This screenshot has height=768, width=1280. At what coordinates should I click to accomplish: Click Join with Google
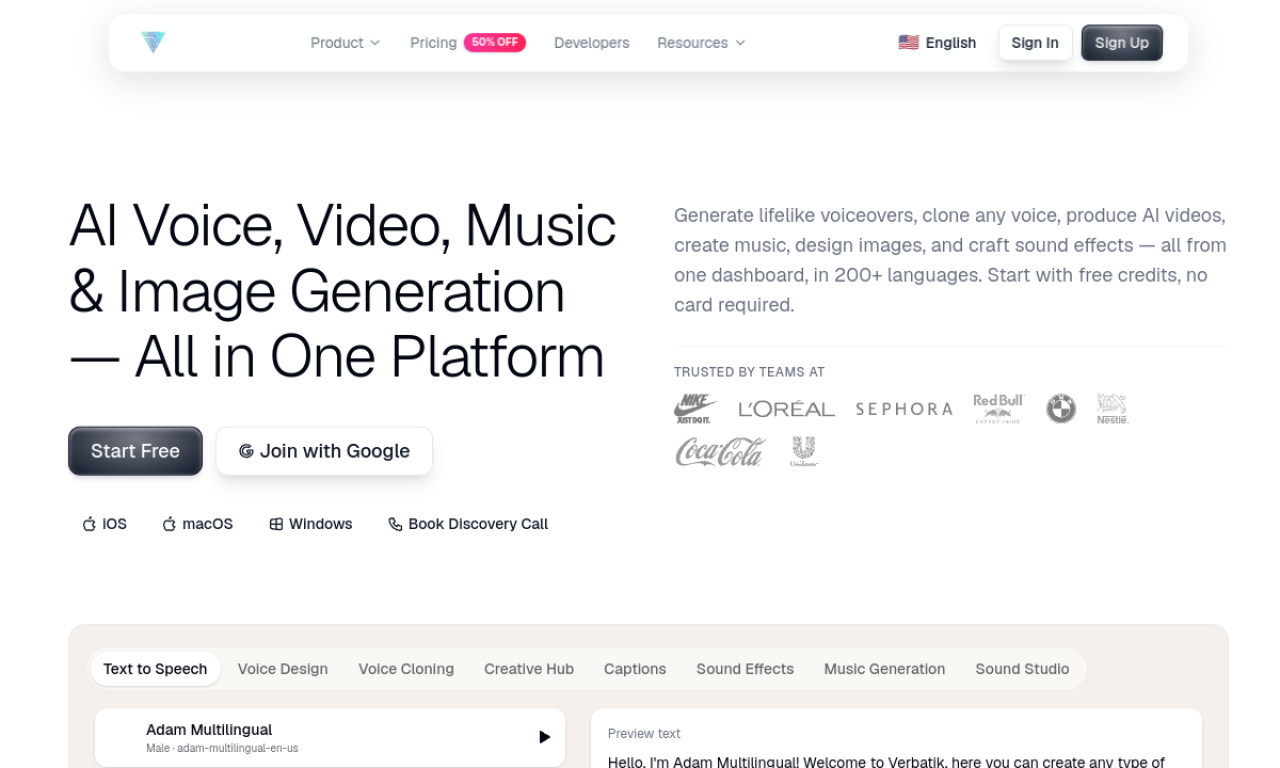[324, 451]
